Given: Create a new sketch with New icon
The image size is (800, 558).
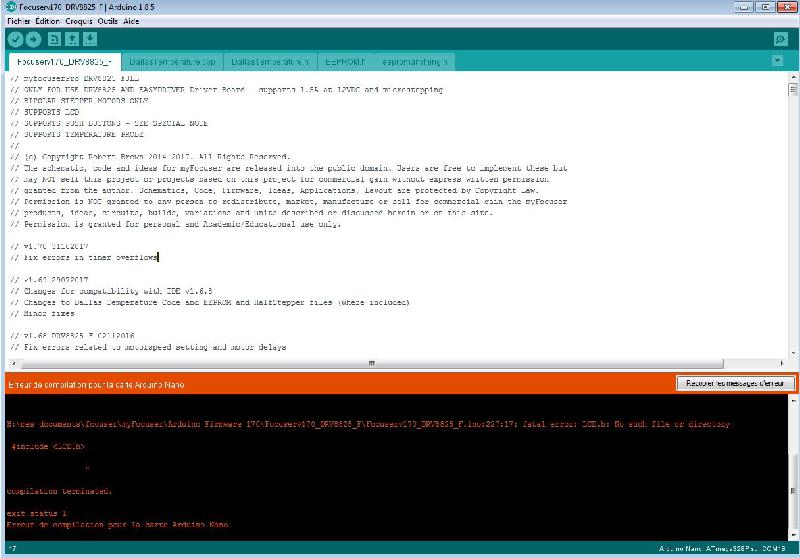Looking at the screenshot, I should pos(54,39).
